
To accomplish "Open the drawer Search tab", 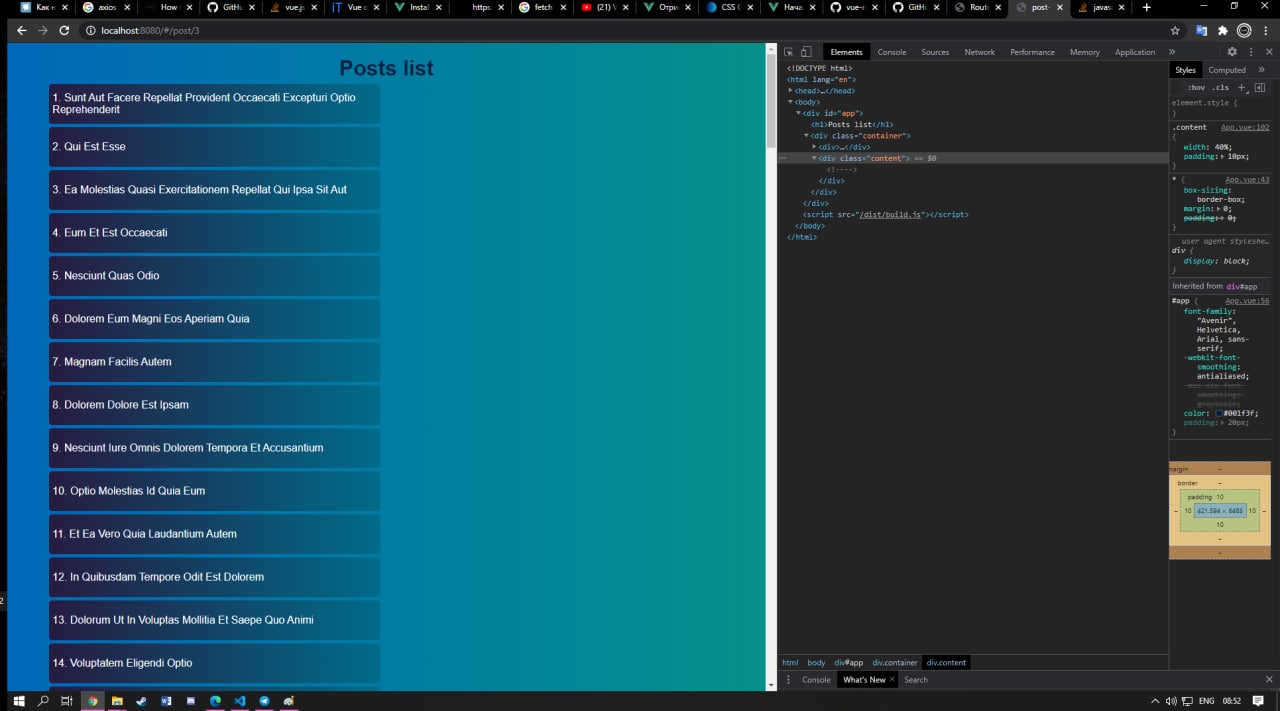I will point(916,680).
